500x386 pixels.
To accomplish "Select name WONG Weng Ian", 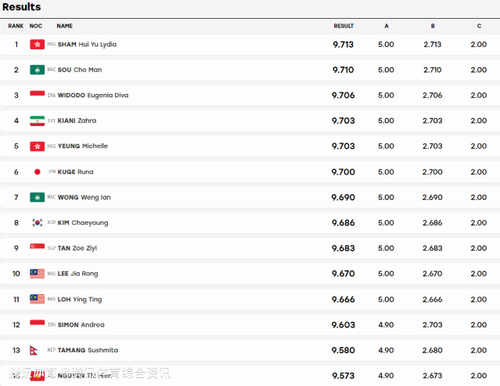I will click(84, 197).
